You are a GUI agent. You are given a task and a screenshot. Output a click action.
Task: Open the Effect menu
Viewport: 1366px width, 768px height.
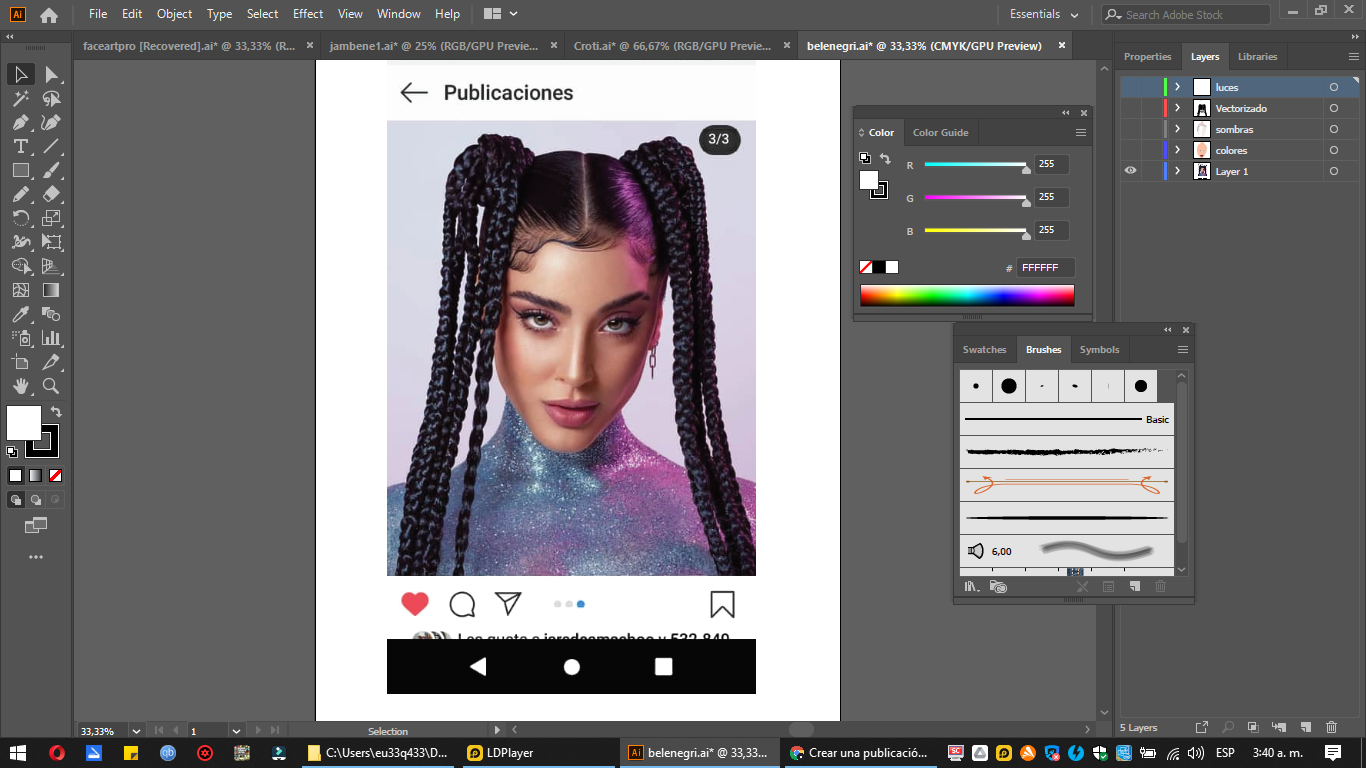tap(308, 14)
